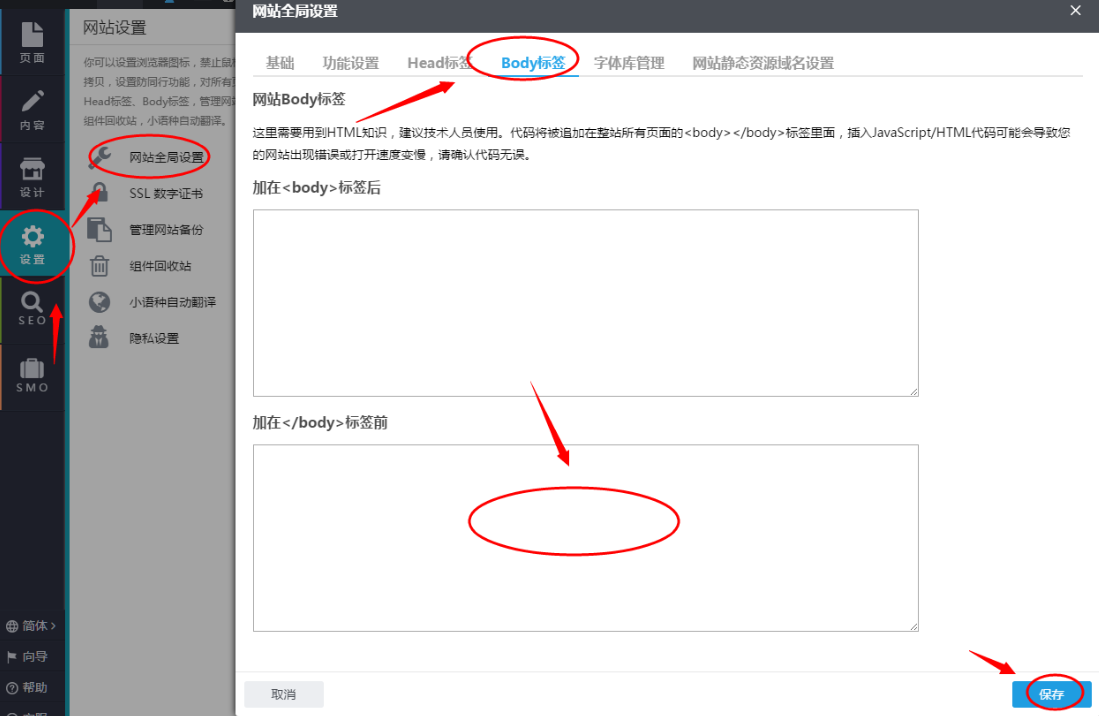
Task: Select the 组件回收站 trash icon
Action: coord(99,265)
